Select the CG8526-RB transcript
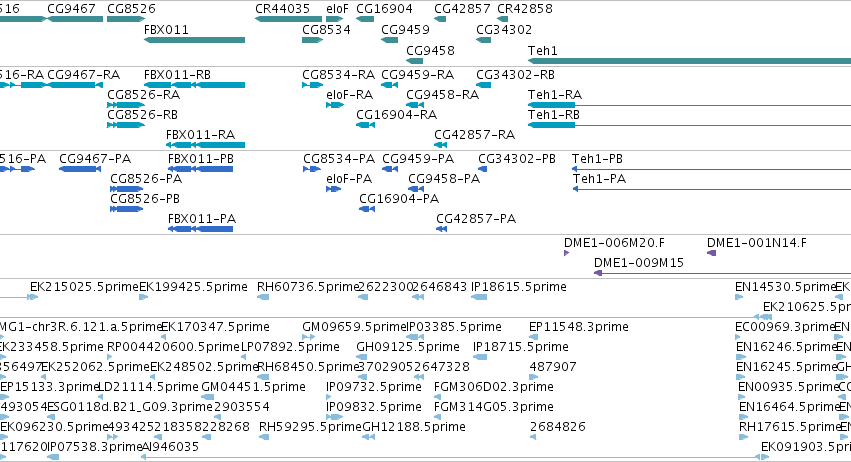 pos(126,125)
